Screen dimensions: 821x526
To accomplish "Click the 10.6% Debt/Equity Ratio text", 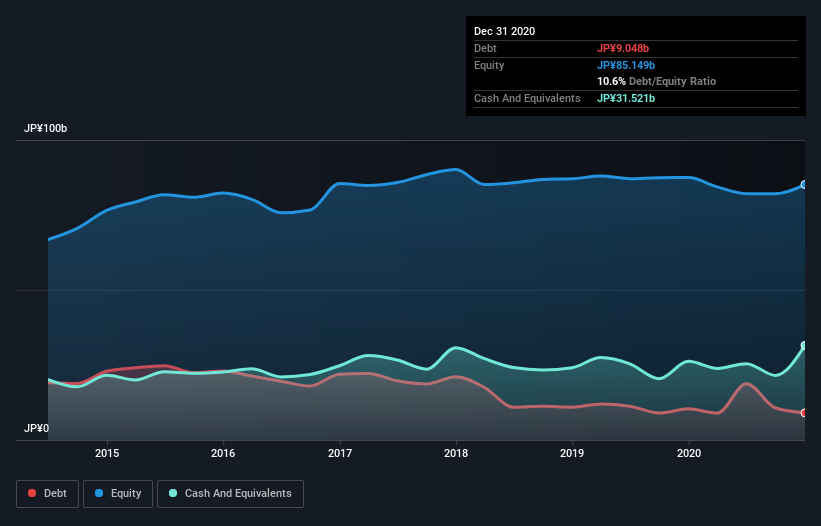I will [657, 81].
